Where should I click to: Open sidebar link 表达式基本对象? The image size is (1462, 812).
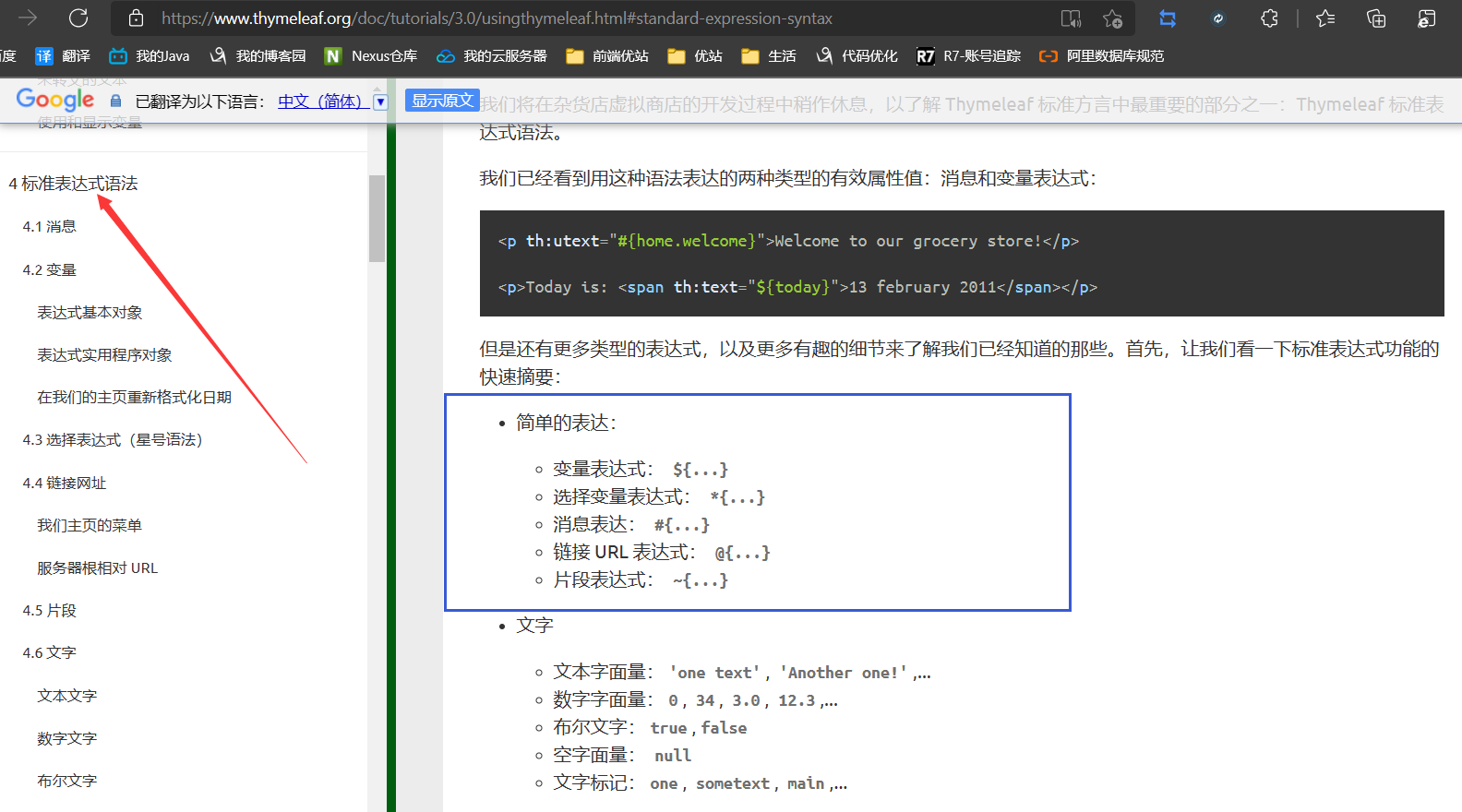coord(90,313)
